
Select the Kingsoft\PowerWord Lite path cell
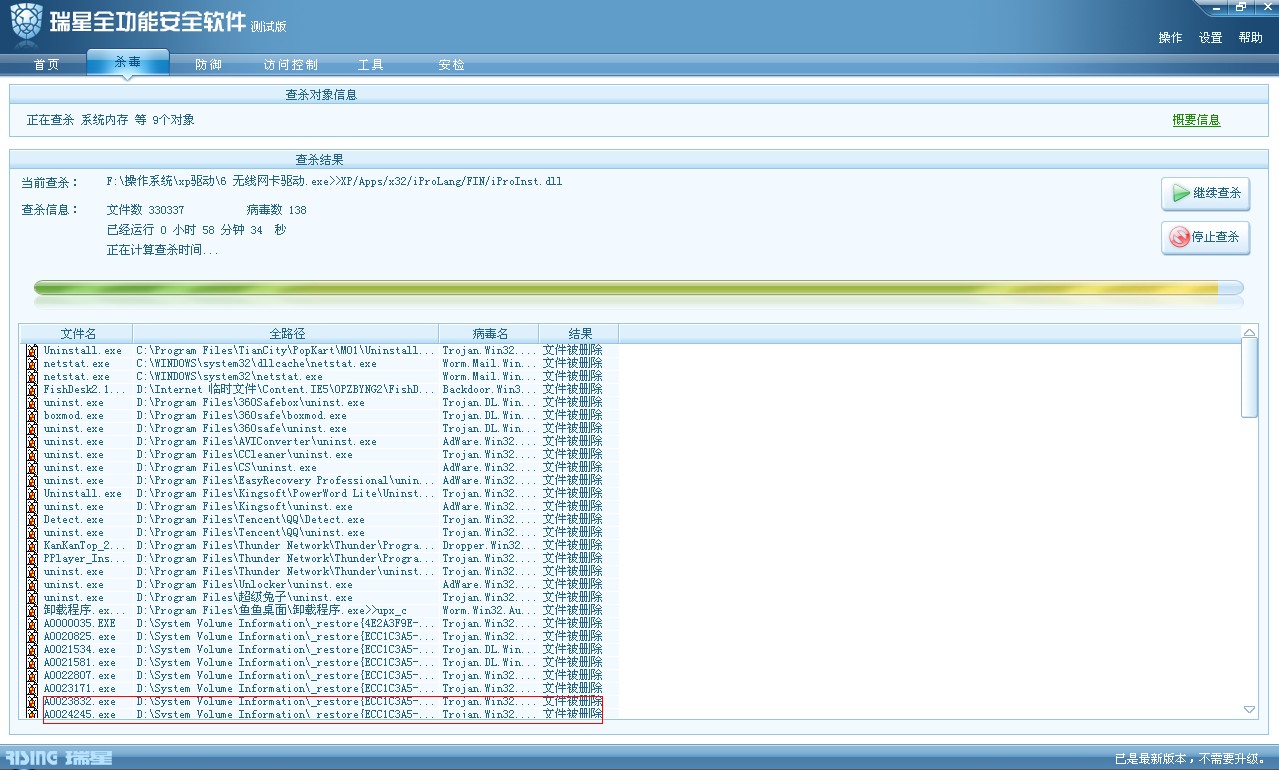[286, 494]
